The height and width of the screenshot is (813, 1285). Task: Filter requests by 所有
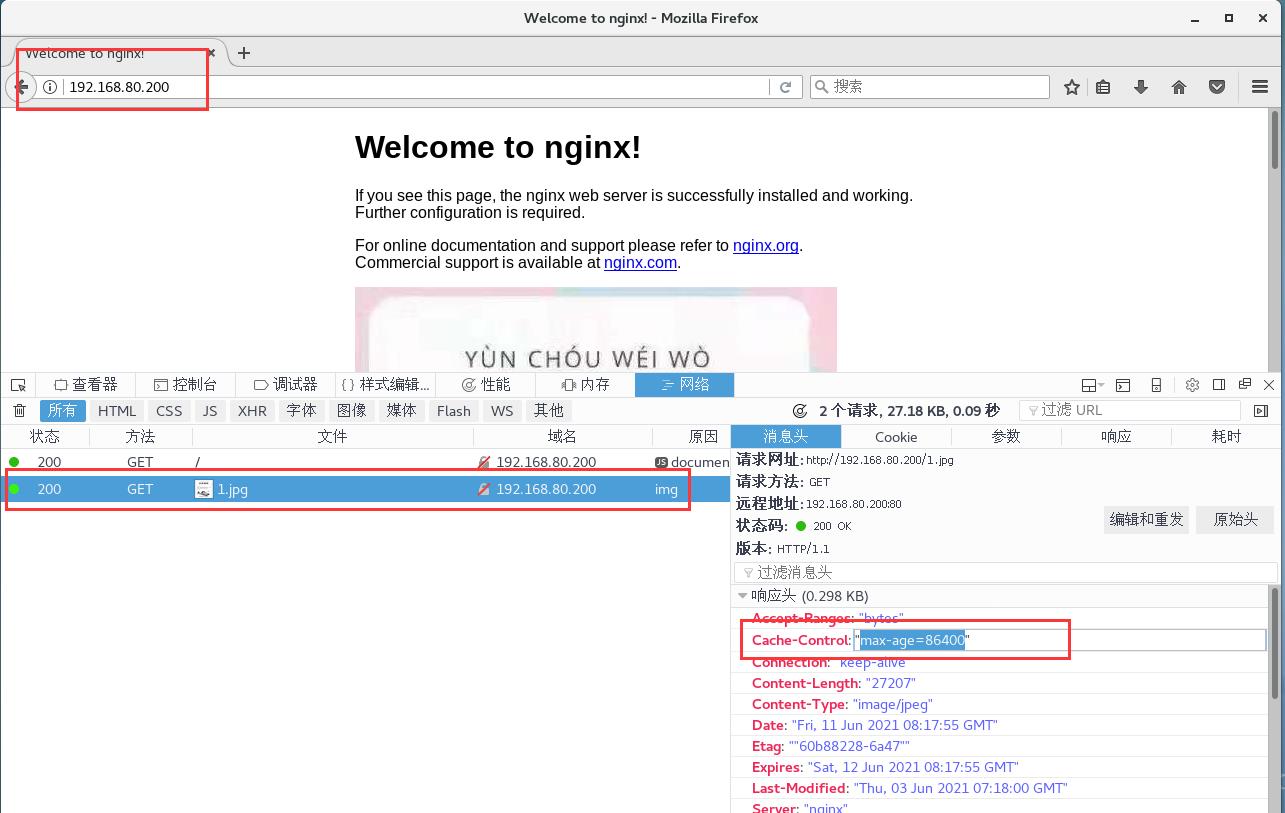click(62, 411)
